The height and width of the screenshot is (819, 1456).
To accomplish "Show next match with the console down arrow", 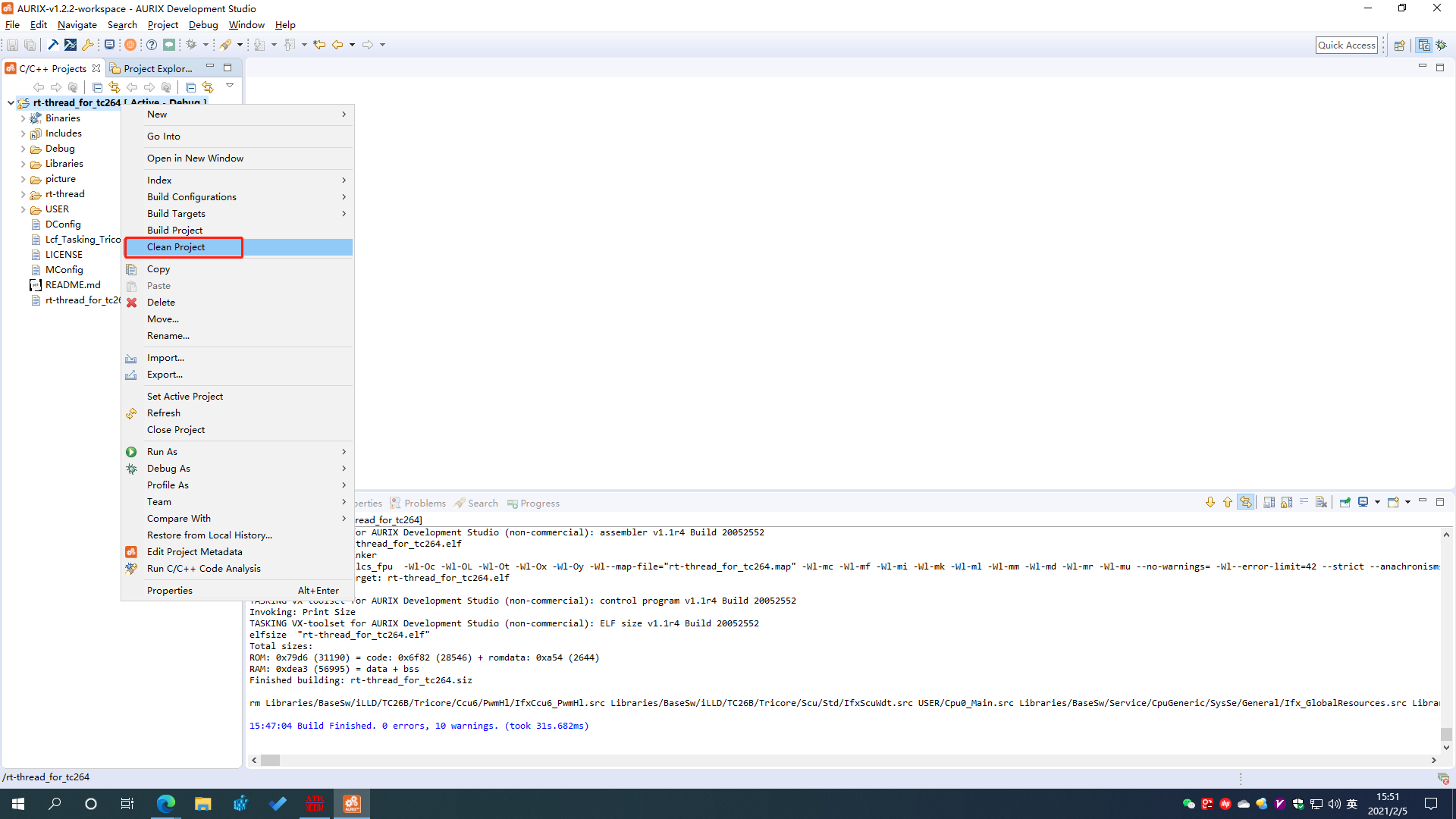I will point(1210,502).
